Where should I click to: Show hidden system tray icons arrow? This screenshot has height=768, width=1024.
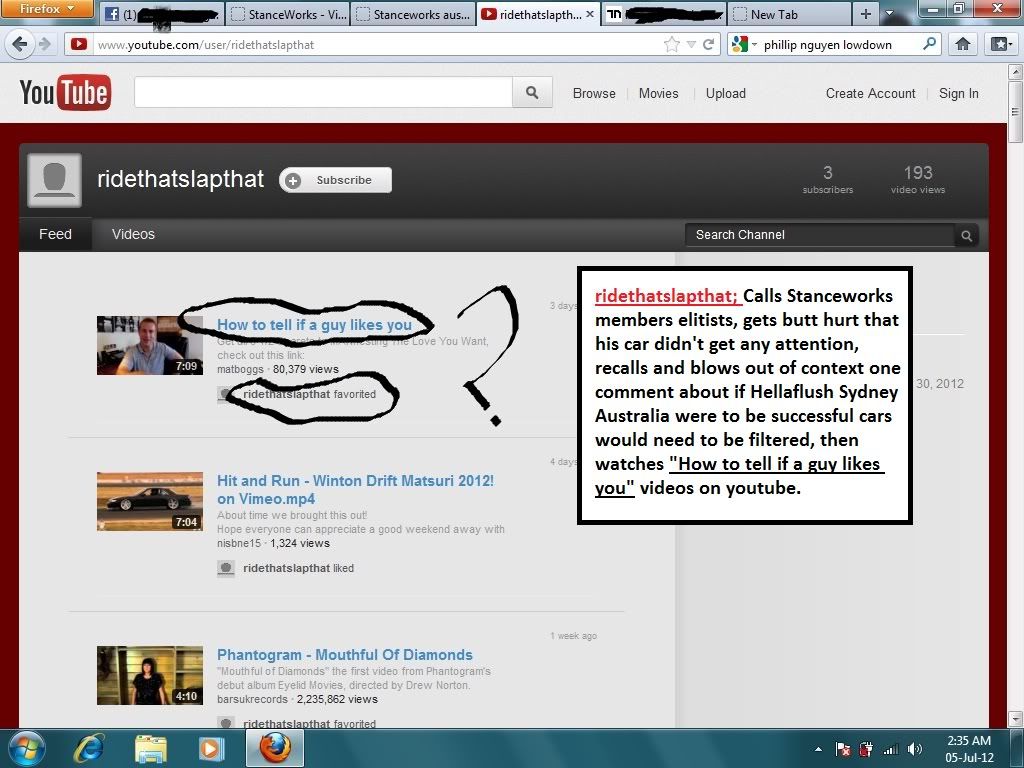(x=818, y=749)
